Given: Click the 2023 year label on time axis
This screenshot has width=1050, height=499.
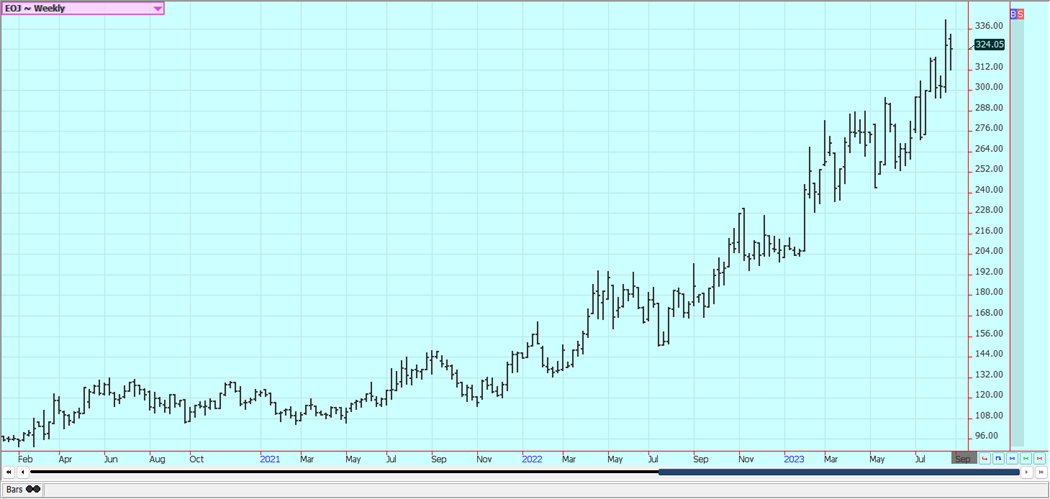Looking at the screenshot, I should [794, 459].
